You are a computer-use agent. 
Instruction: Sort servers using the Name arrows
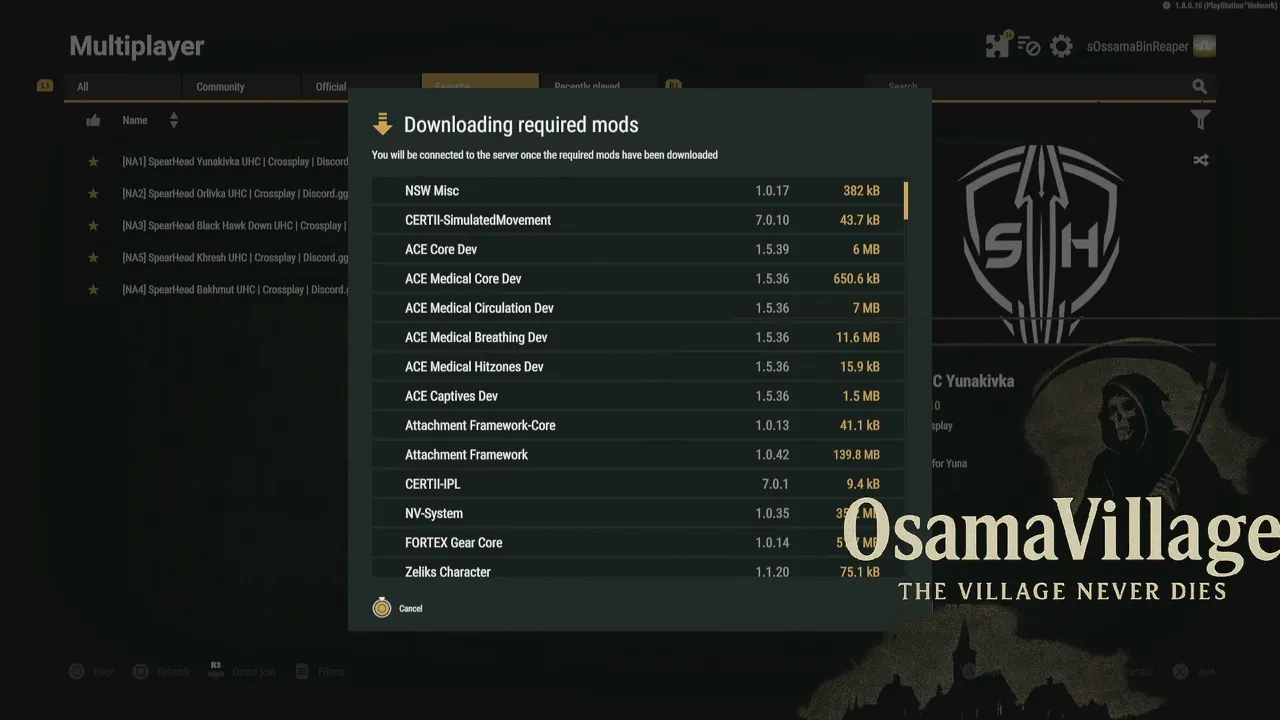tap(173, 121)
